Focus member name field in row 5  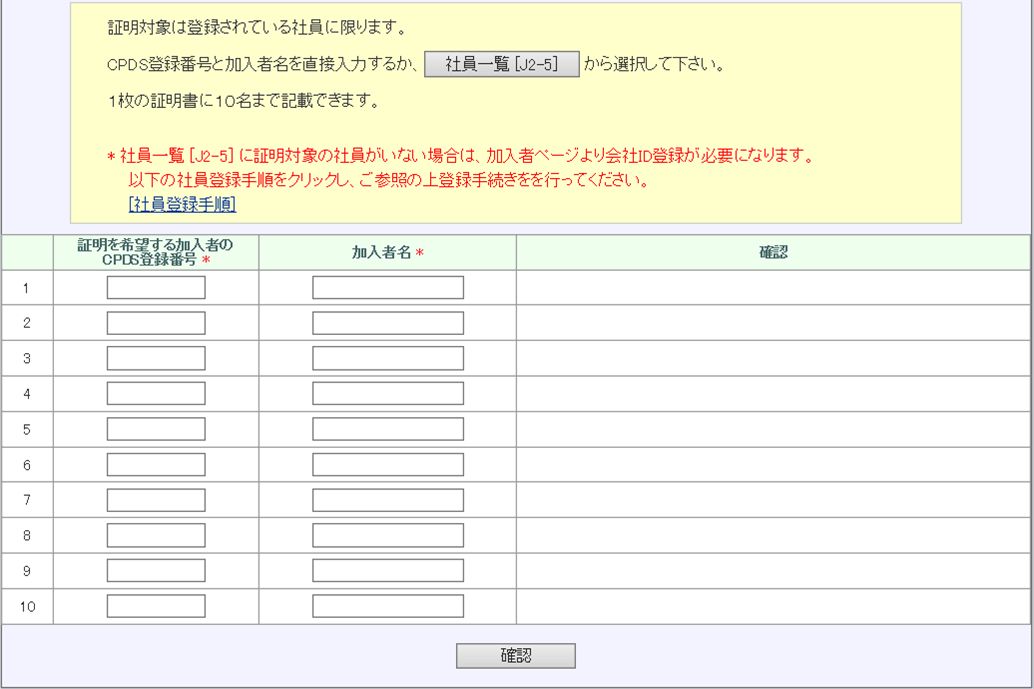coord(388,429)
